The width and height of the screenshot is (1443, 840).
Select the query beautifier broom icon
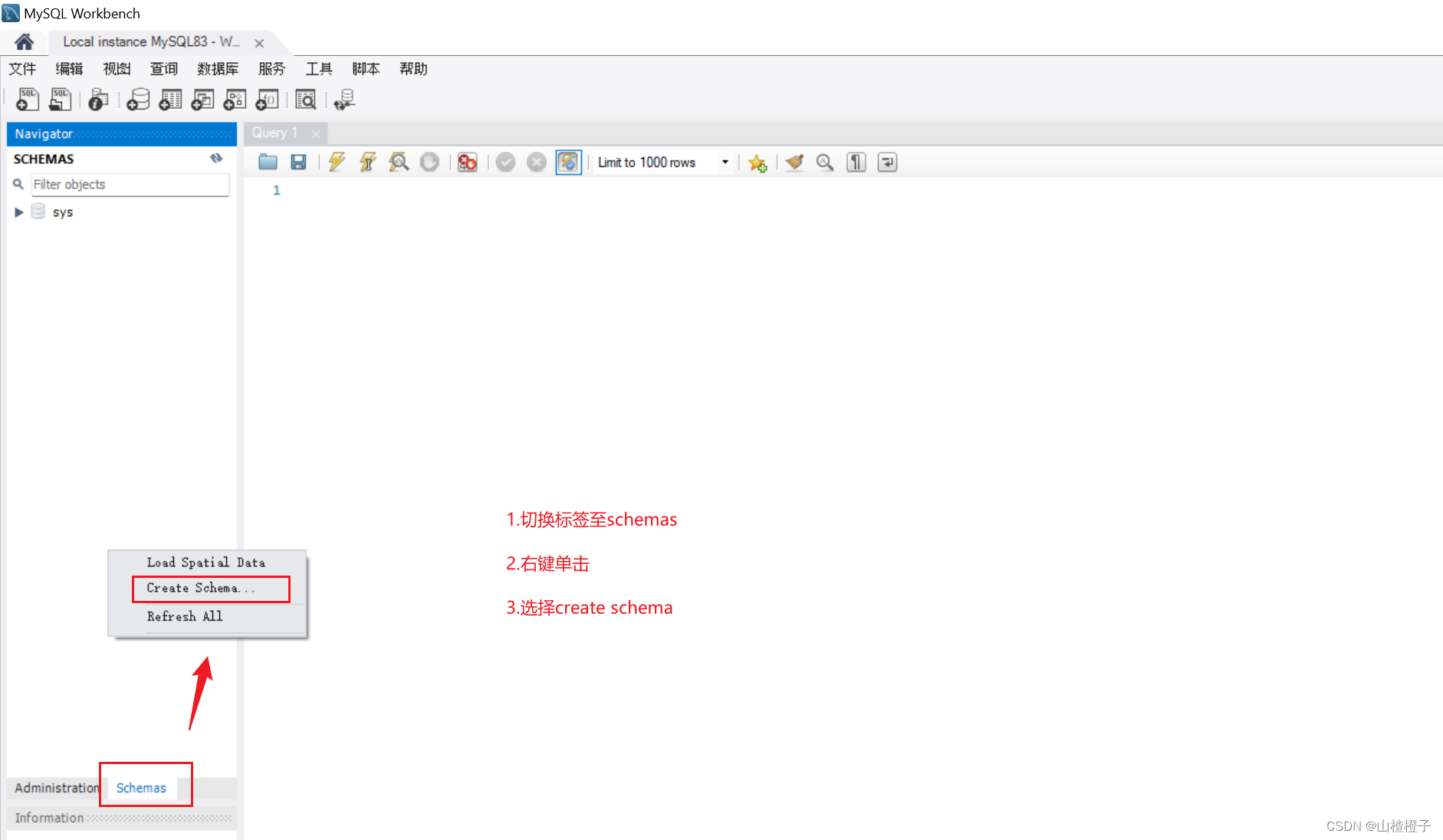(794, 162)
